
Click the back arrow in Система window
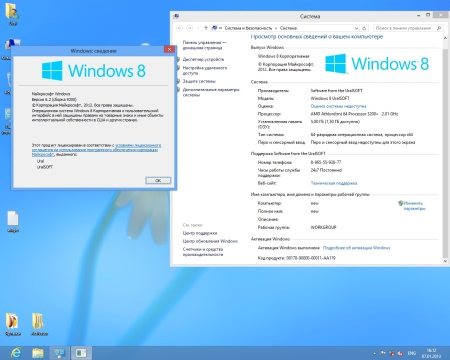tap(179, 28)
